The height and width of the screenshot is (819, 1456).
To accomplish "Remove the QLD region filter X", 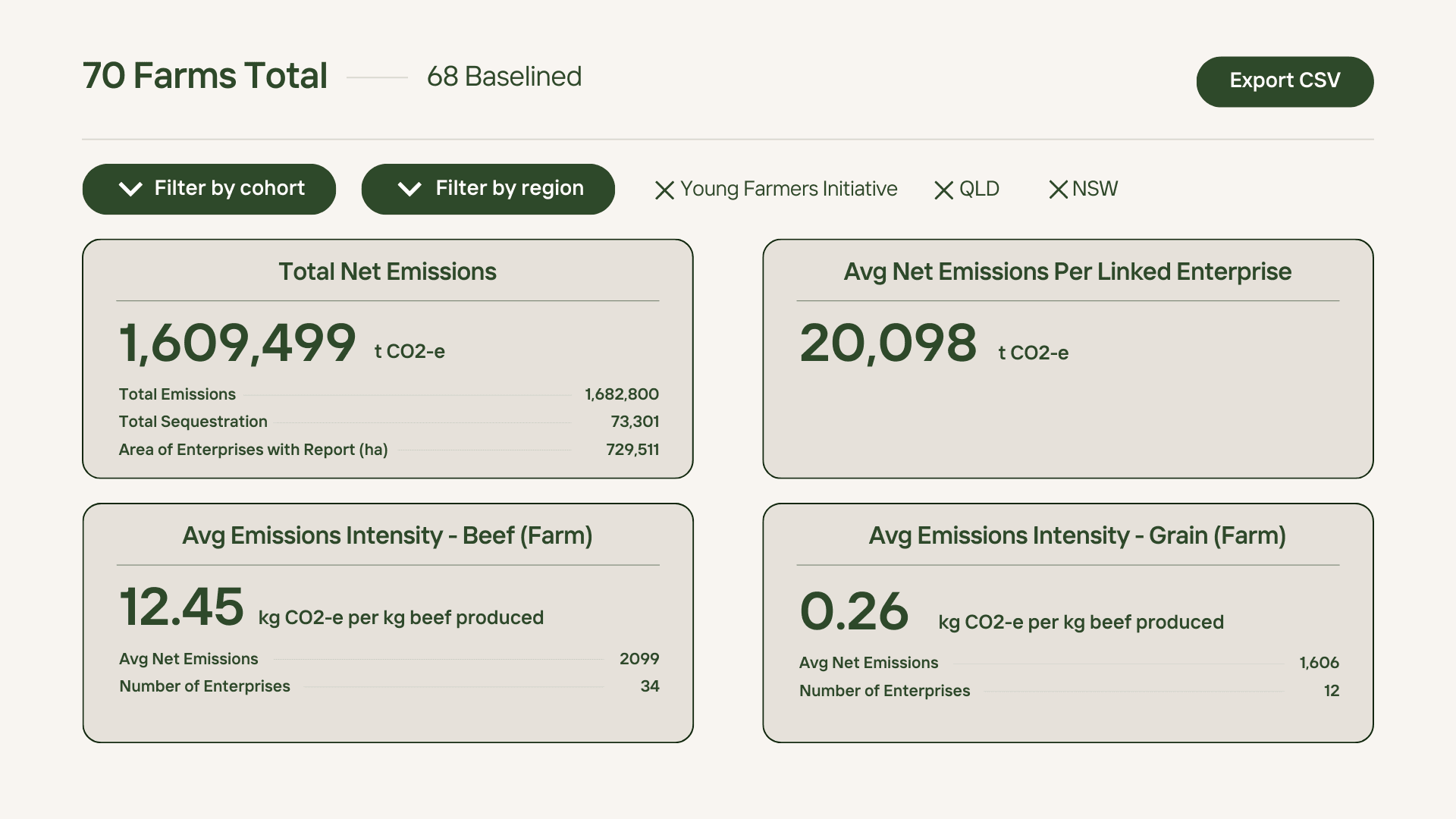I will tap(943, 190).
